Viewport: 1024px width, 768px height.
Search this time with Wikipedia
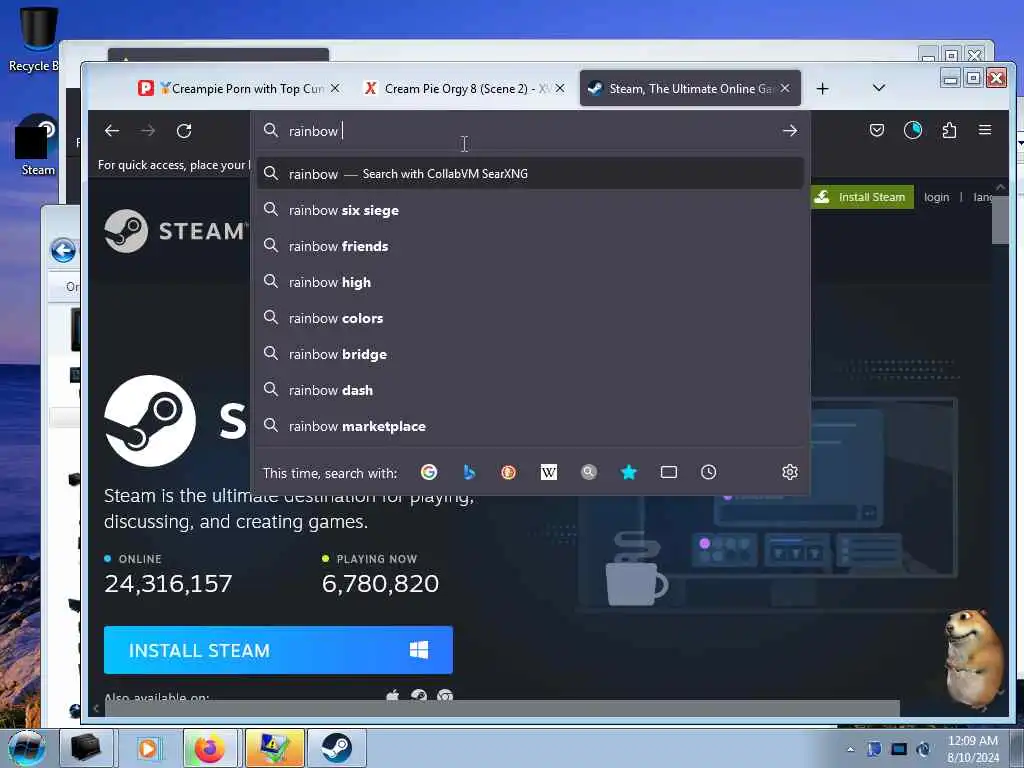tap(549, 472)
